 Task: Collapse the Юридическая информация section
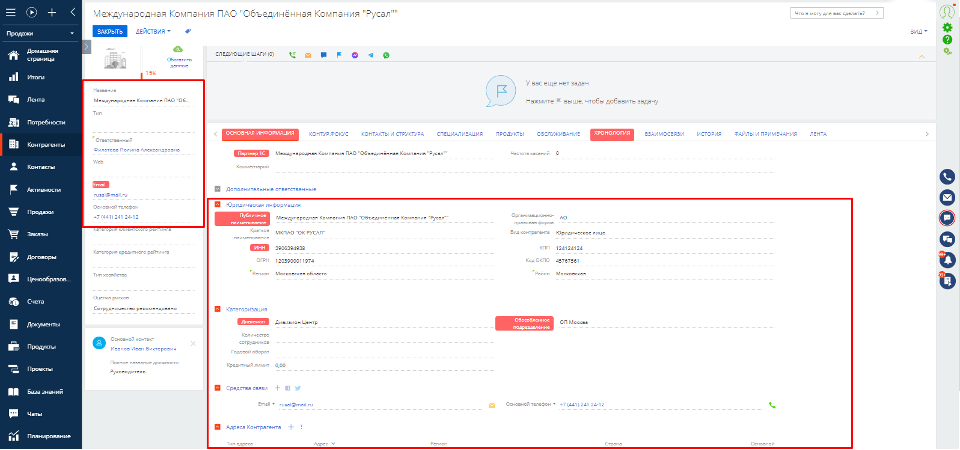pos(217,205)
